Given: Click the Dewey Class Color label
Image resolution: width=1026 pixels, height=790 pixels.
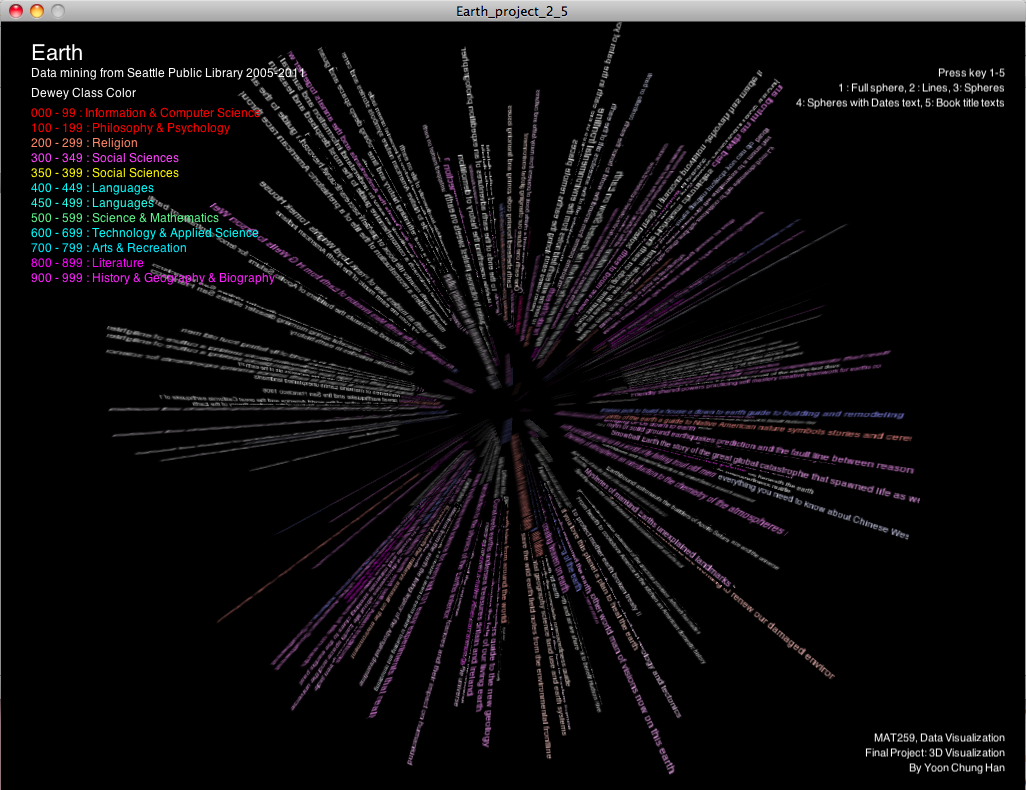Looking at the screenshot, I should click(83, 93).
